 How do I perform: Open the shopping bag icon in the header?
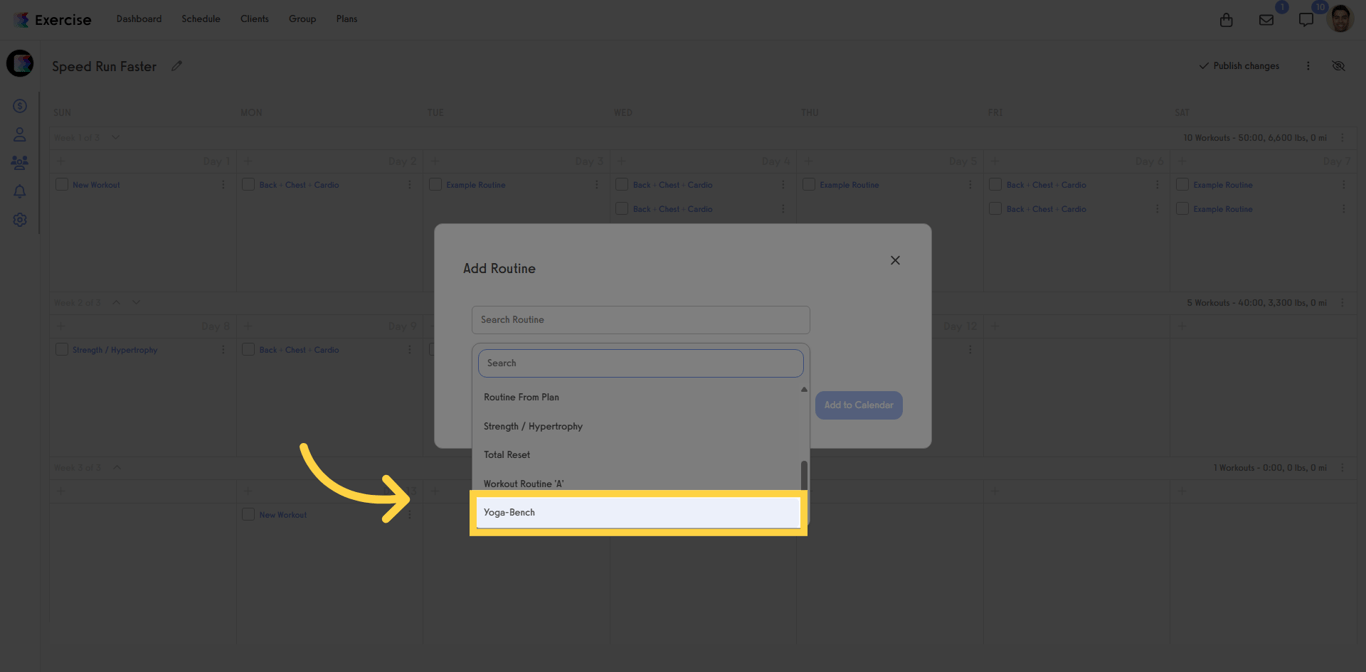pyautogui.click(x=1225, y=19)
